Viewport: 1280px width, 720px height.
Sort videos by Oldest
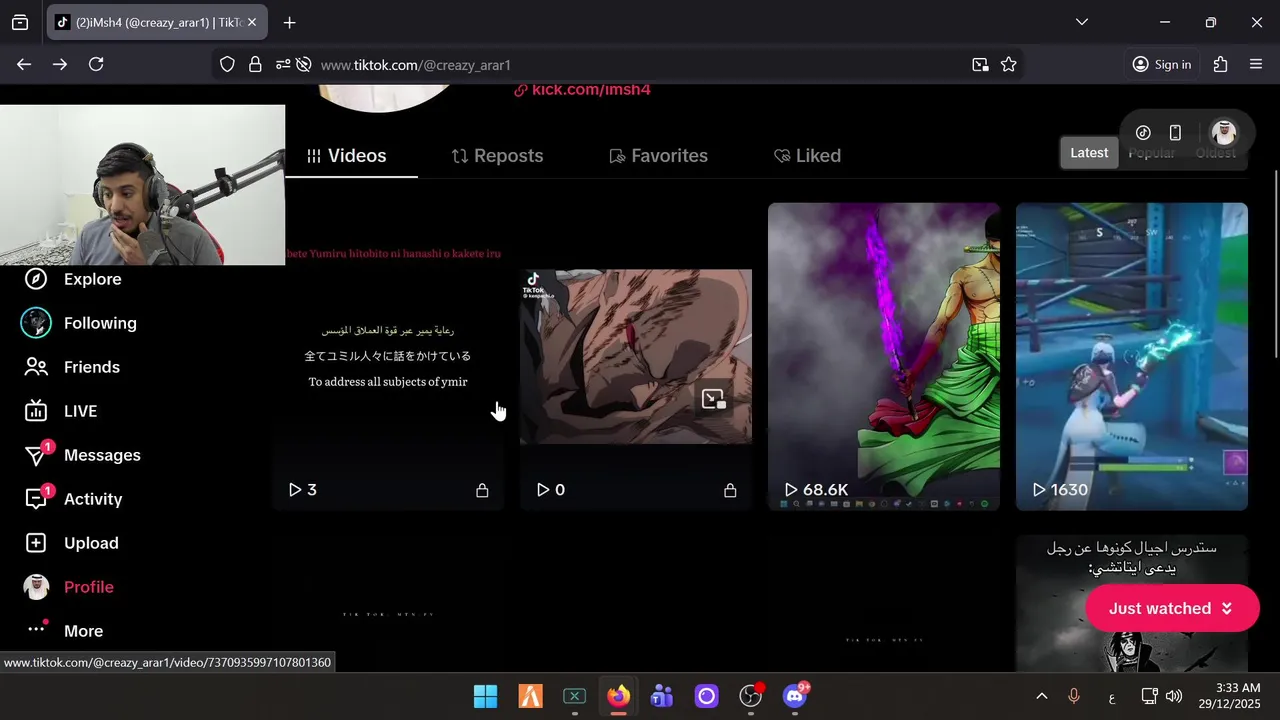coord(1215,153)
